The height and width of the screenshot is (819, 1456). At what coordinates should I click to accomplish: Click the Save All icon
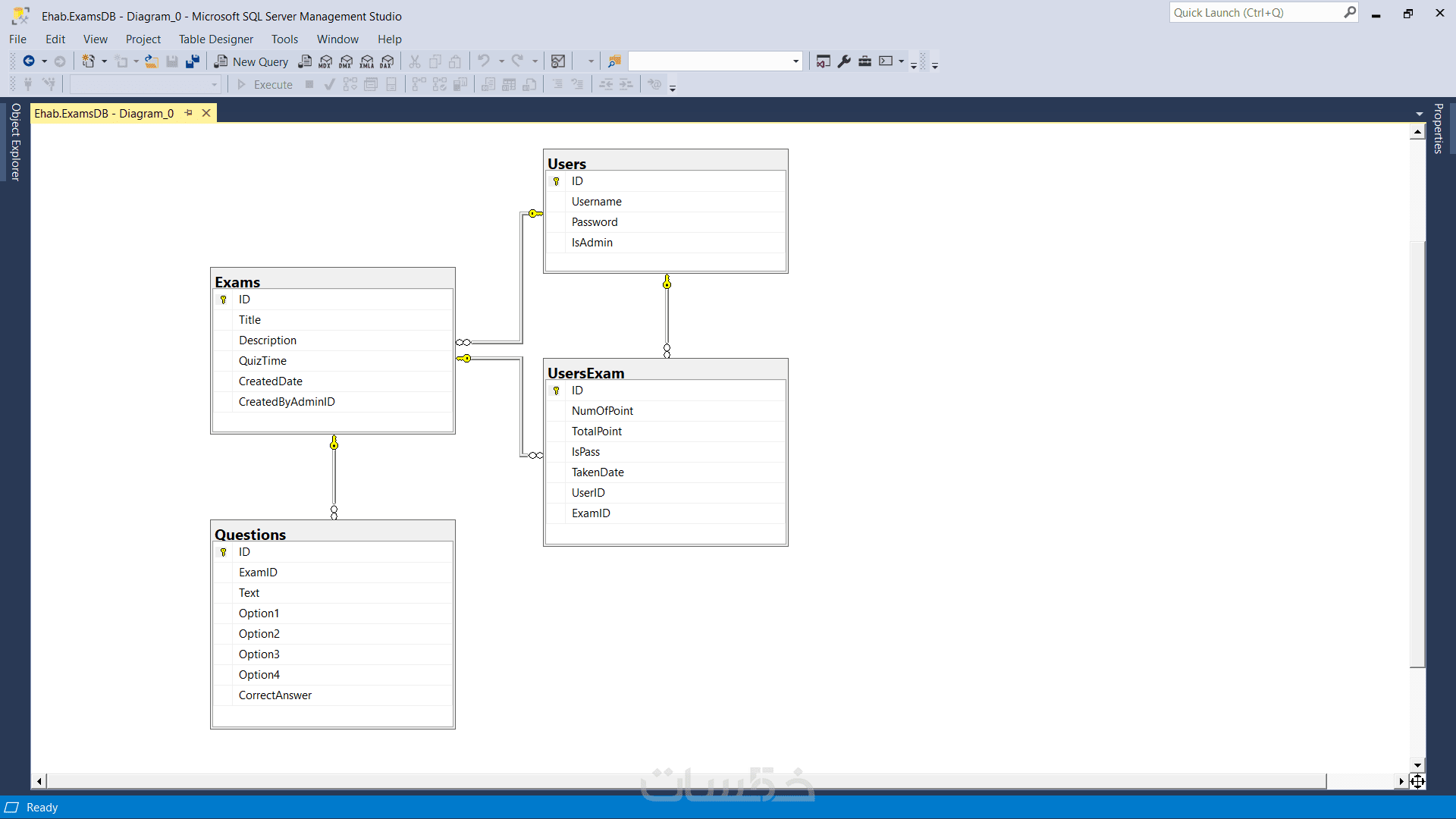193,61
